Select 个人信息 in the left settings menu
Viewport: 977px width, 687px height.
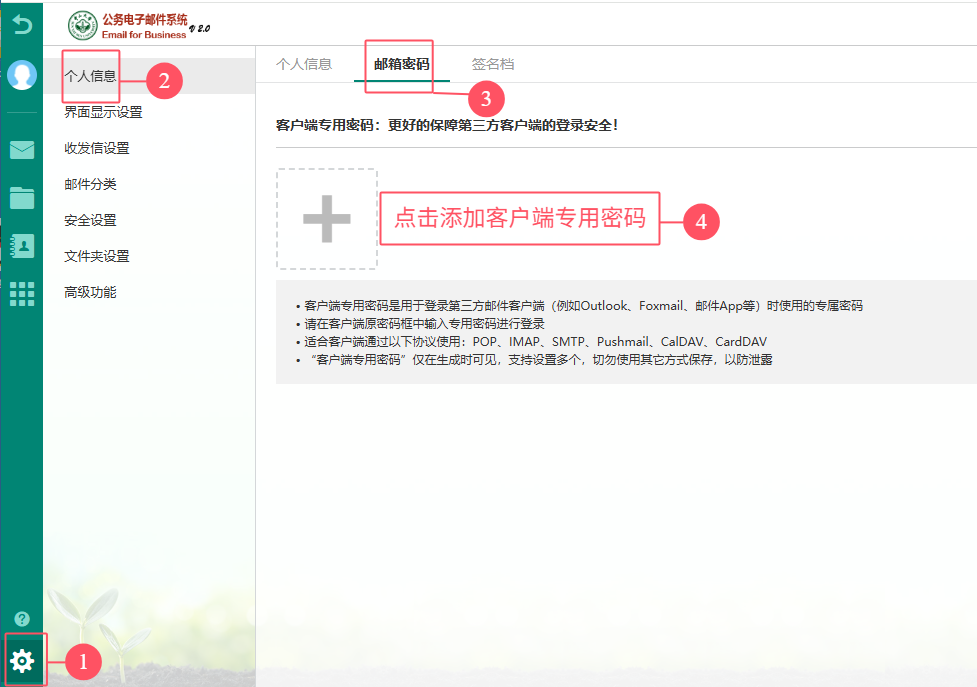90,76
